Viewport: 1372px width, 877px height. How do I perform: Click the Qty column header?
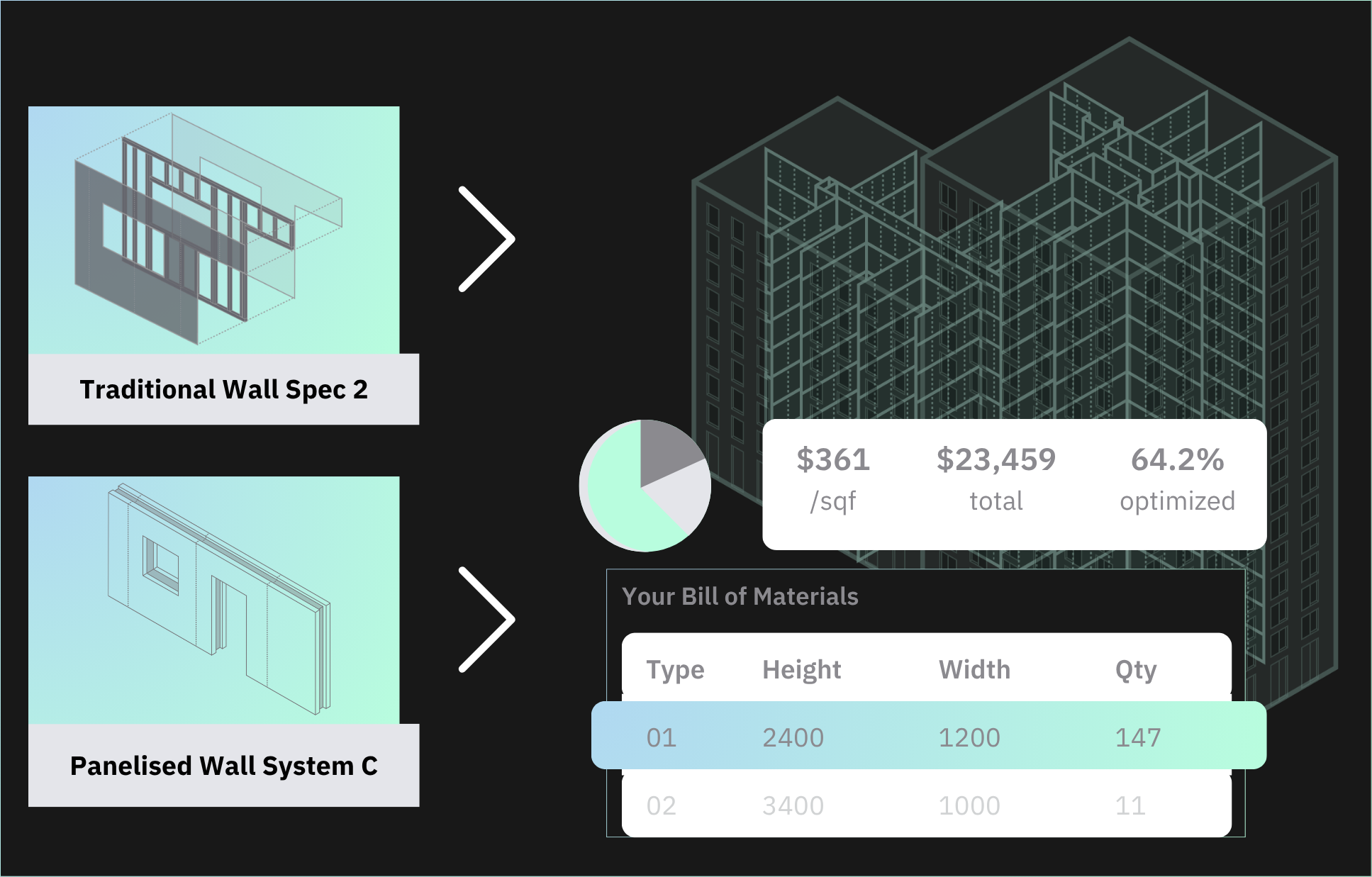pyautogui.click(x=1135, y=669)
